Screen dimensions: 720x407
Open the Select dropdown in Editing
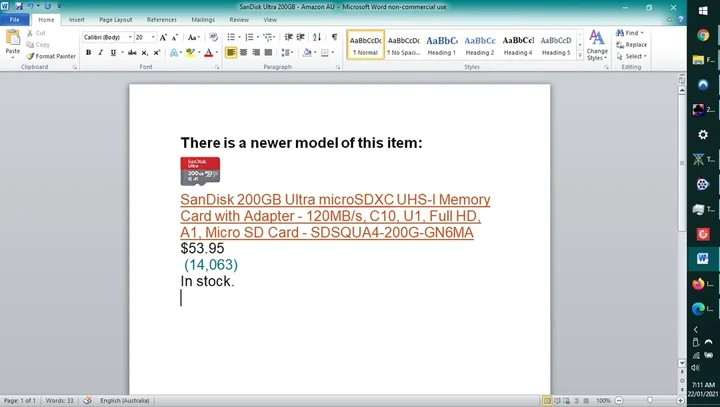click(632, 56)
